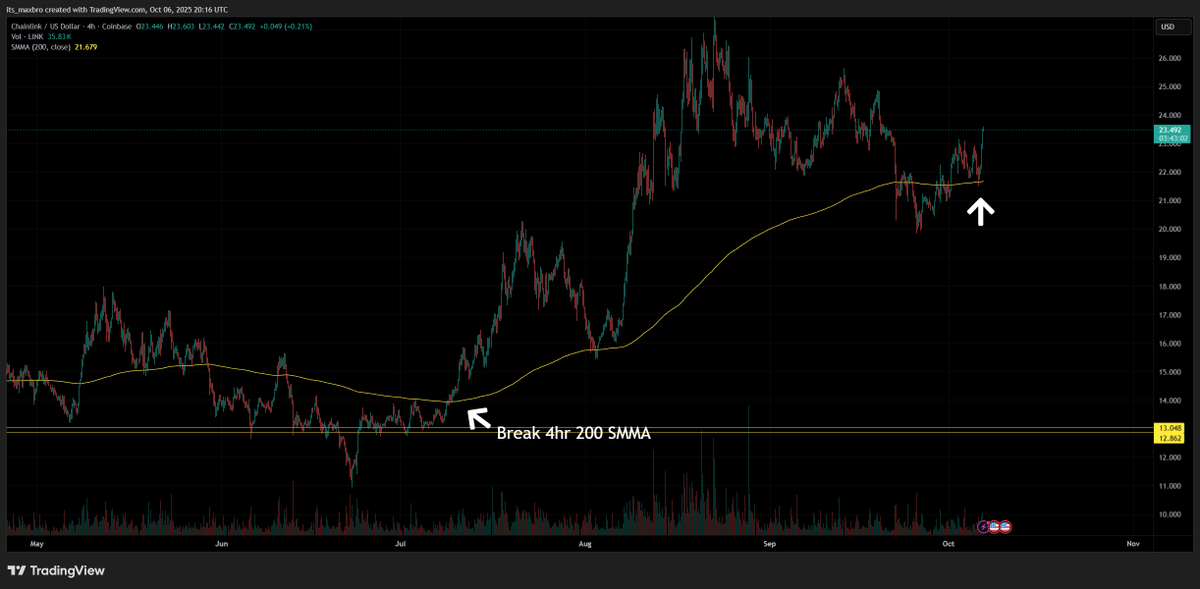Click the purple lightning event icon on the chart
1200x589 pixels.
click(983, 526)
